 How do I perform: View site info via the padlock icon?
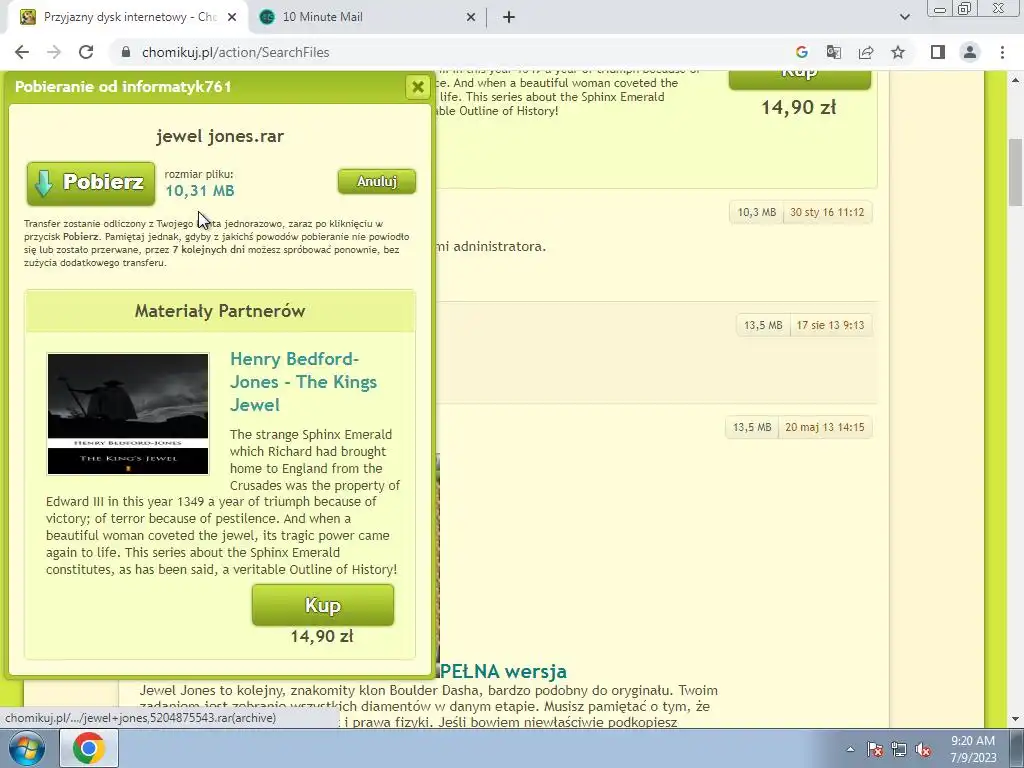127,52
